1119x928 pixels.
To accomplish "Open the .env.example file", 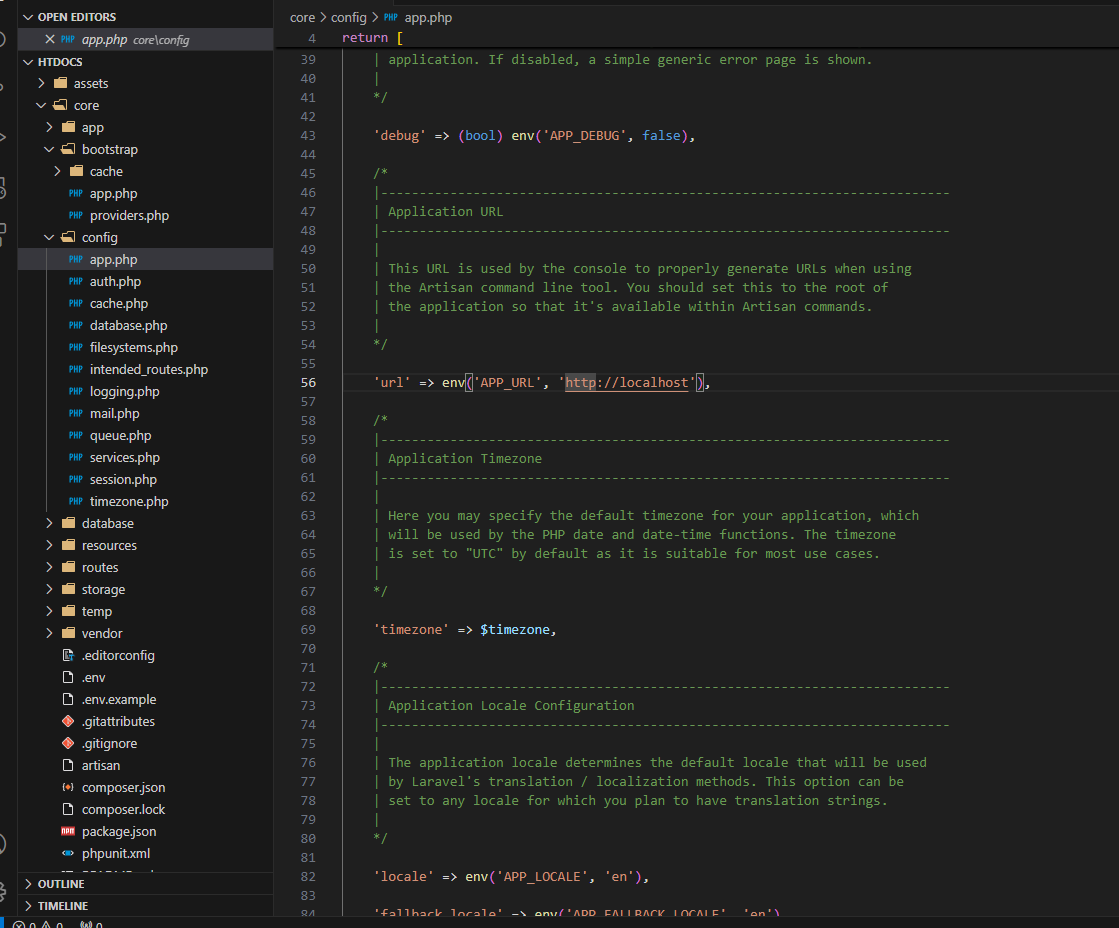I will click(x=119, y=700).
